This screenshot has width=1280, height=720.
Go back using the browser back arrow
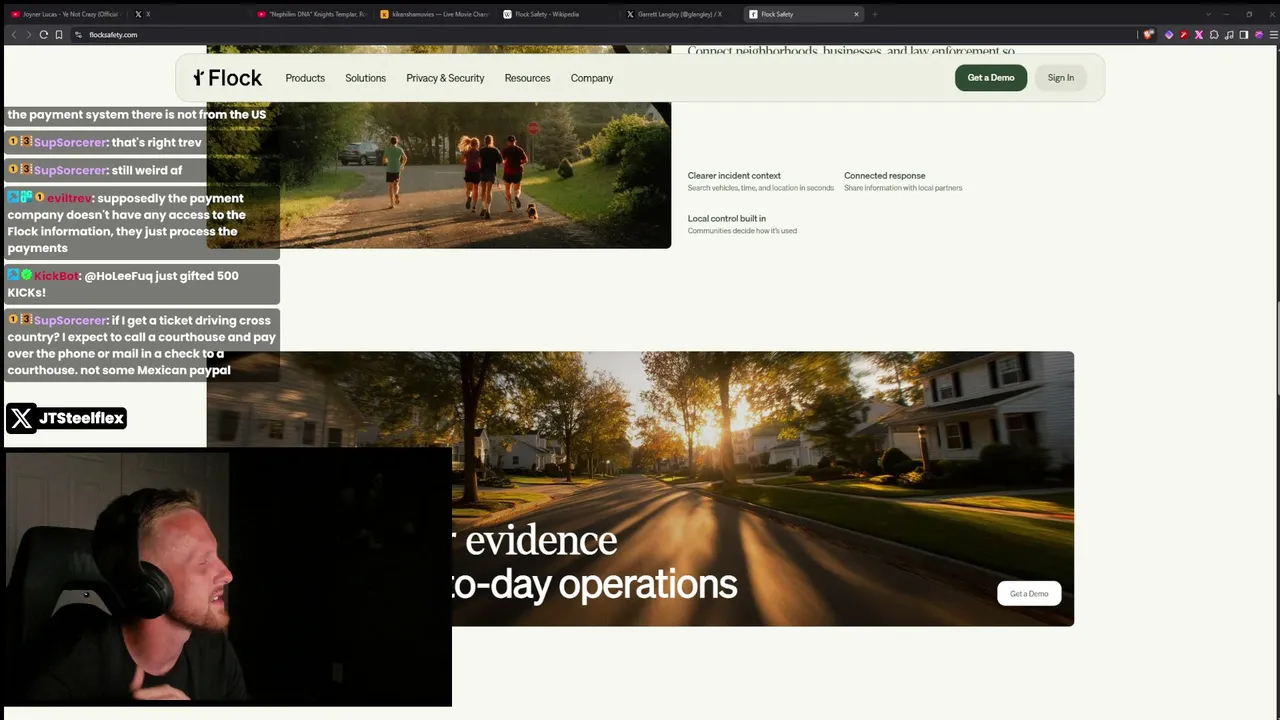coord(14,35)
